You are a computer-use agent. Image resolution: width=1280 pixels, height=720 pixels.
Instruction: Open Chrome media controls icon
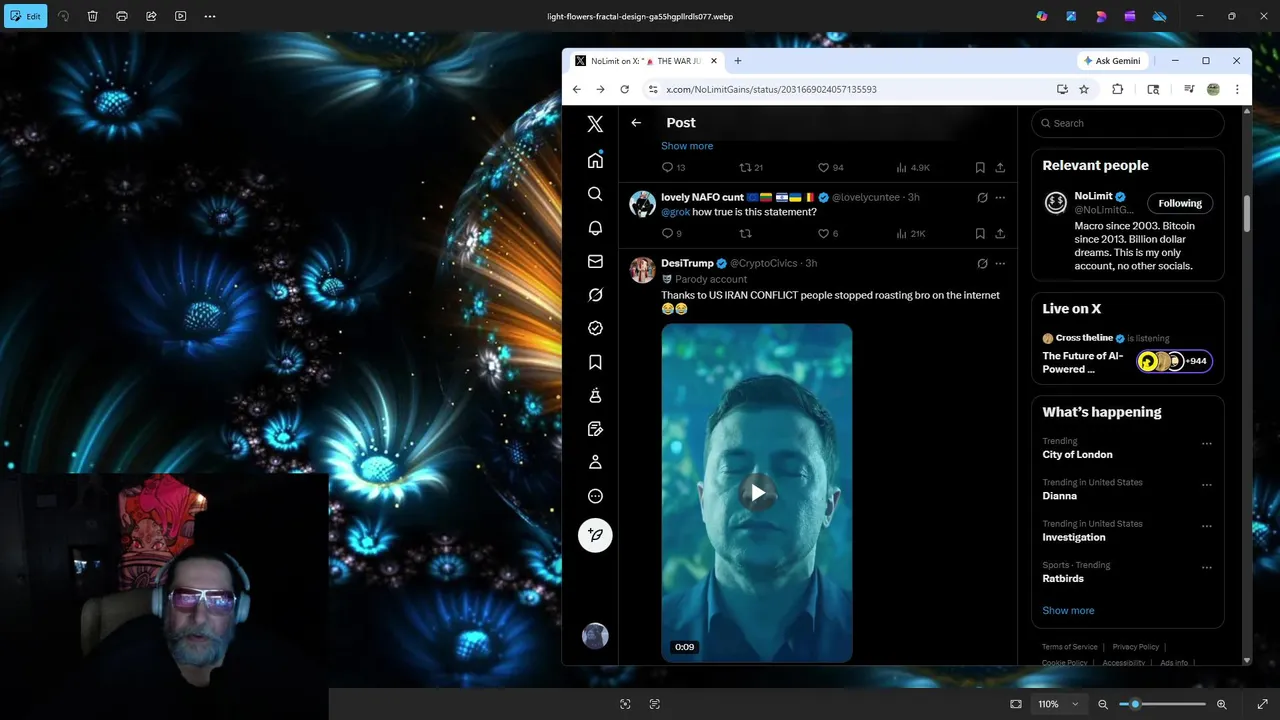(x=1189, y=89)
